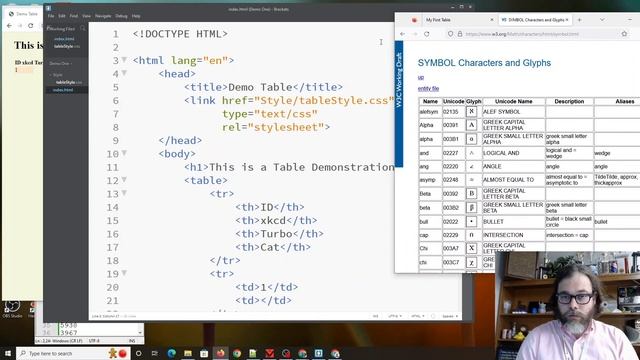Open the Navigate menu in Brackets
The width and height of the screenshot is (640, 360).
(x=103, y=16)
